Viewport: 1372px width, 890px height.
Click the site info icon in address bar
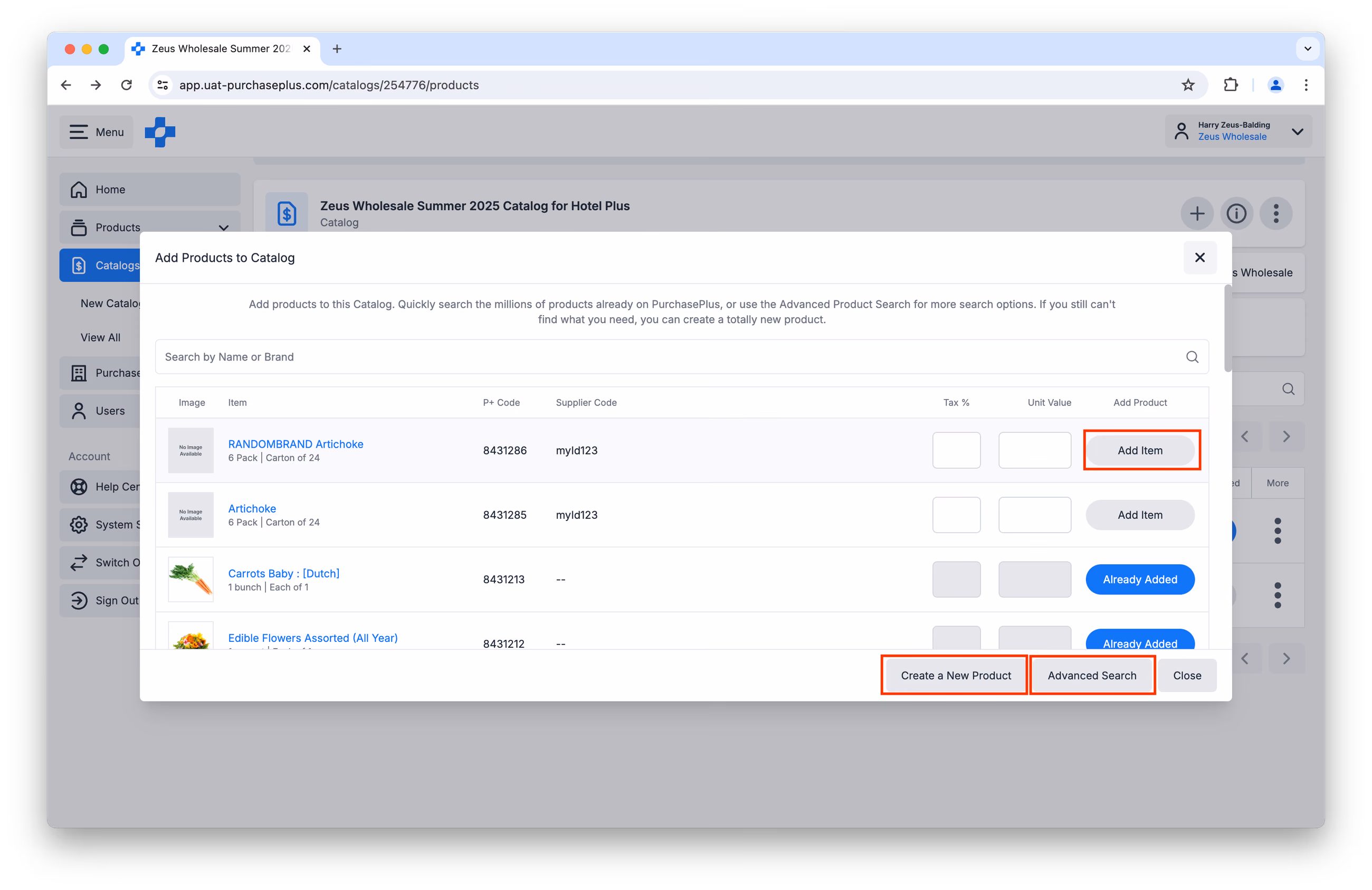coord(163,86)
